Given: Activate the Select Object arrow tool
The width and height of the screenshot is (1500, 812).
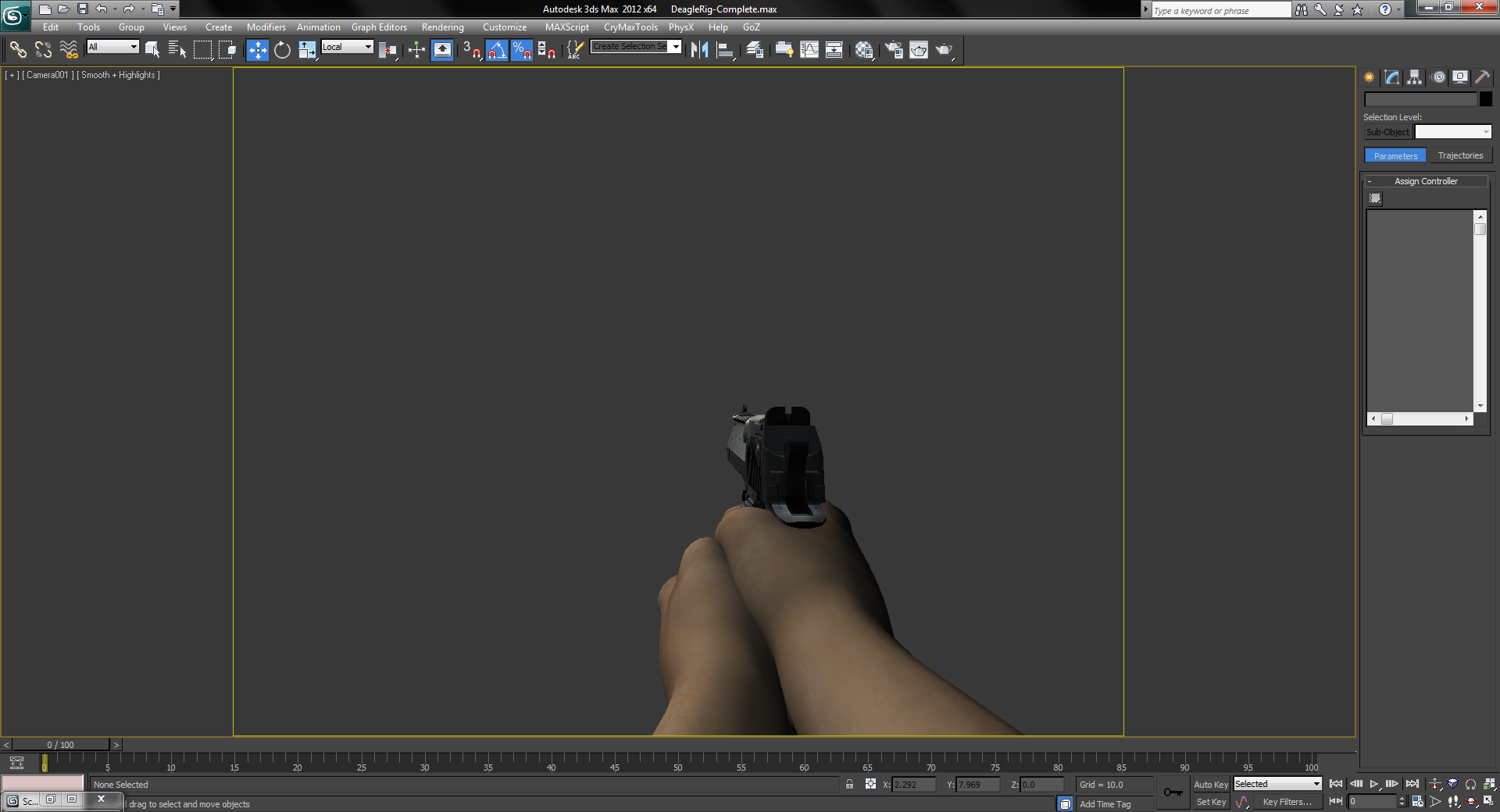Looking at the screenshot, I should tap(152, 50).
